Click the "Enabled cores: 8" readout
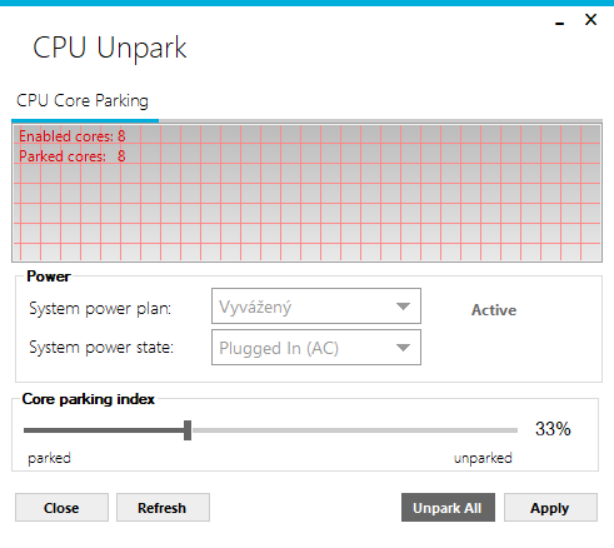This screenshot has height=548, width=614. click(x=72, y=136)
